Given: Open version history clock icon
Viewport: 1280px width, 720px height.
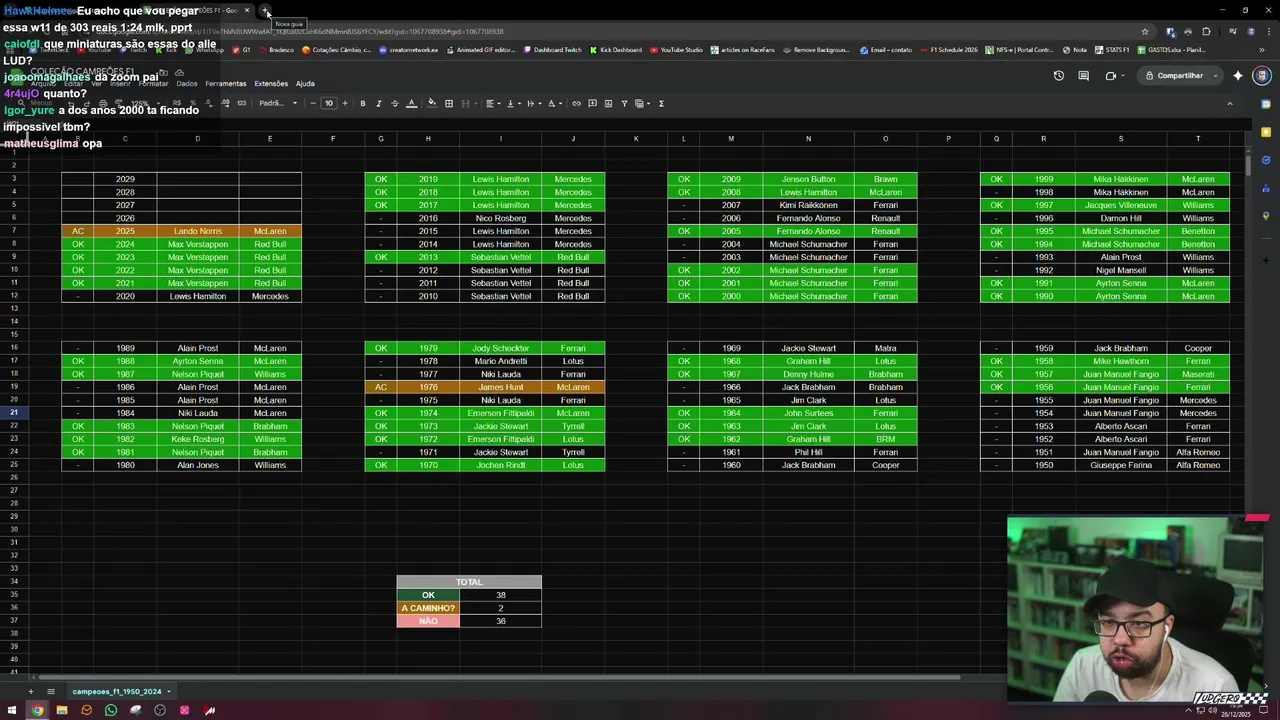Looking at the screenshot, I should pyautogui.click(x=1059, y=76).
